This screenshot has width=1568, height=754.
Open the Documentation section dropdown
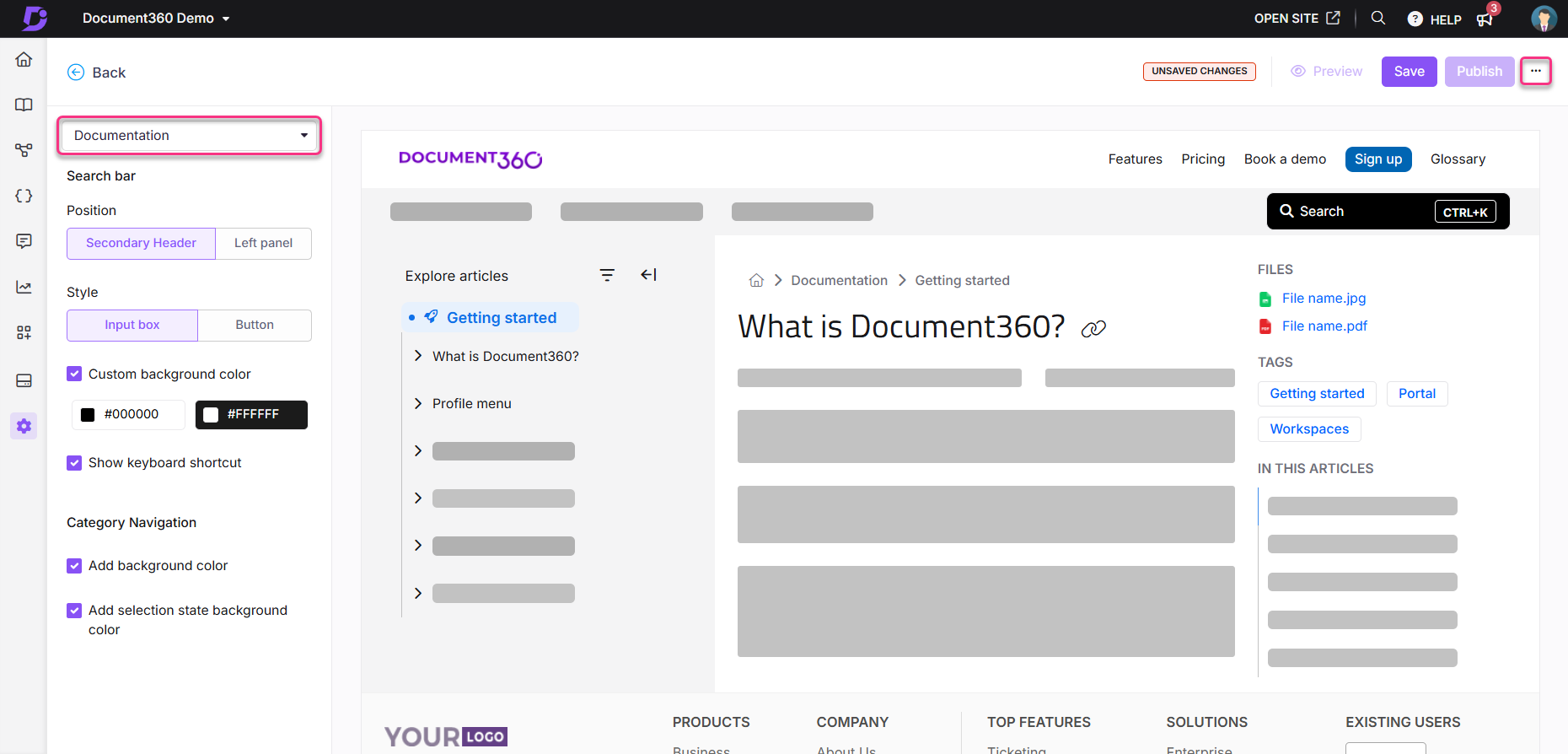[x=189, y=136]
